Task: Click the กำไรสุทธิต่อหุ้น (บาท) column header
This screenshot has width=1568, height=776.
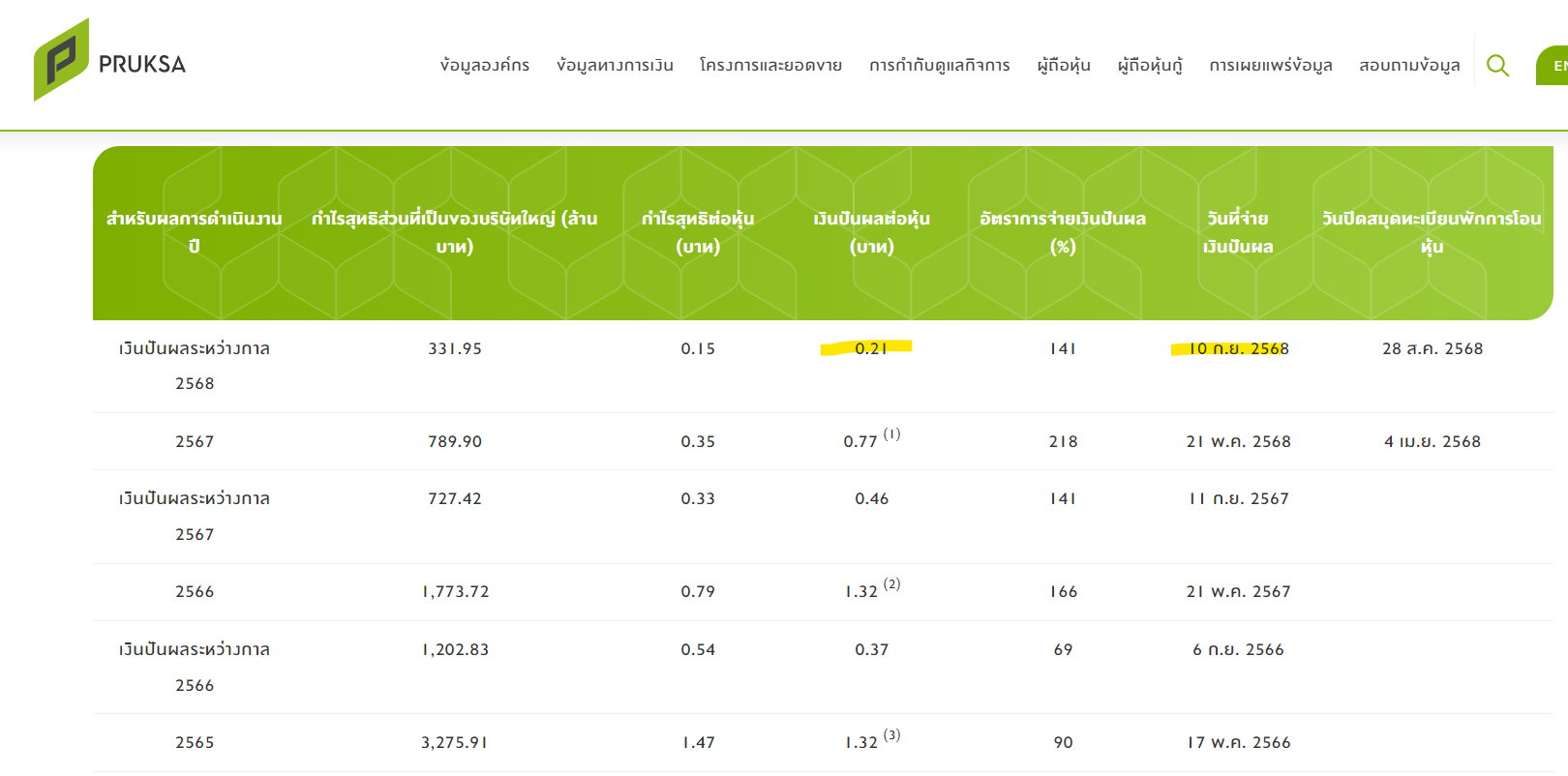Action: pos(698,232)
